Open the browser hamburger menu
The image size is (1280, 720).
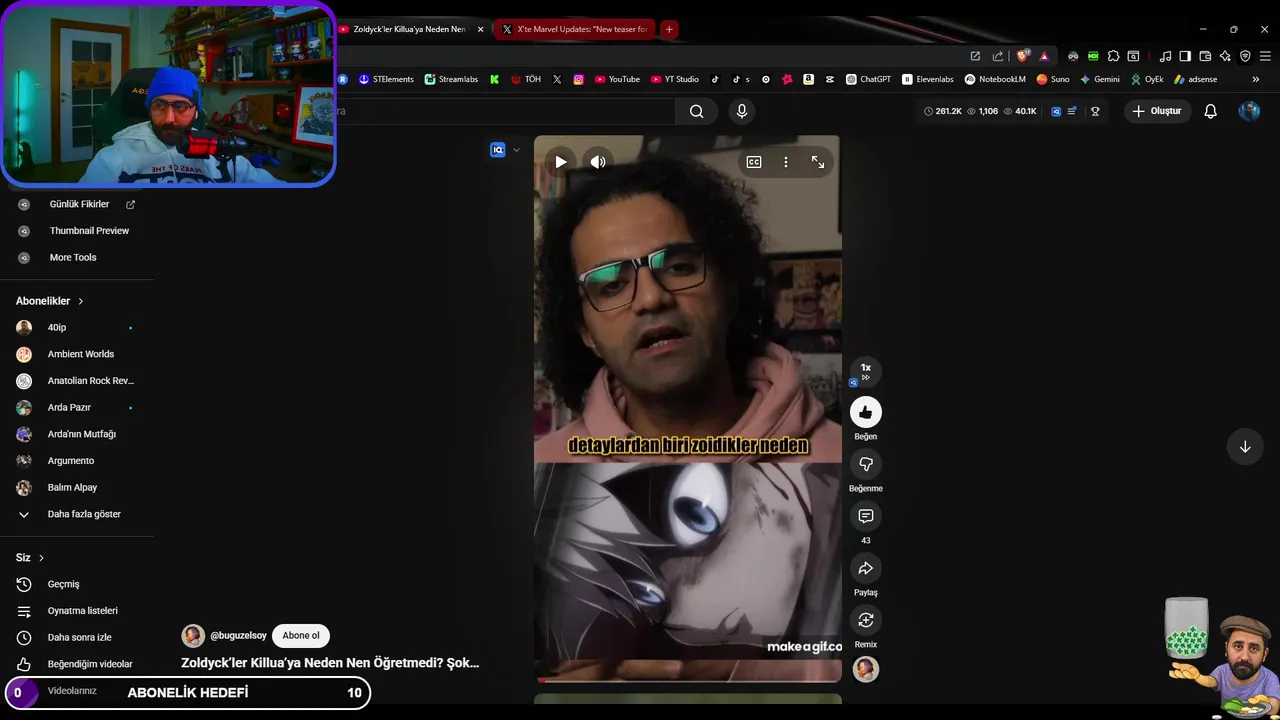(x=1265, y=56)
